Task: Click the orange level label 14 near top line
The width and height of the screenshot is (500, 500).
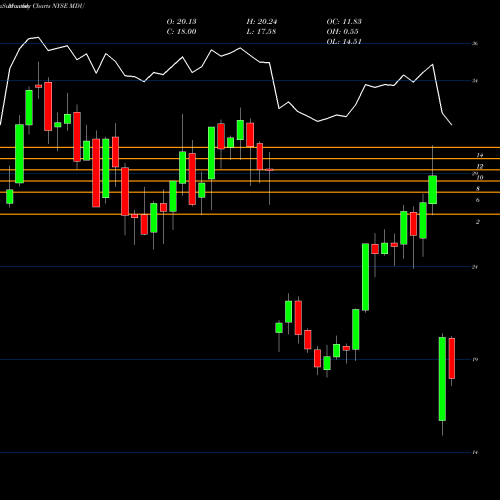Action: coord(480,155)
